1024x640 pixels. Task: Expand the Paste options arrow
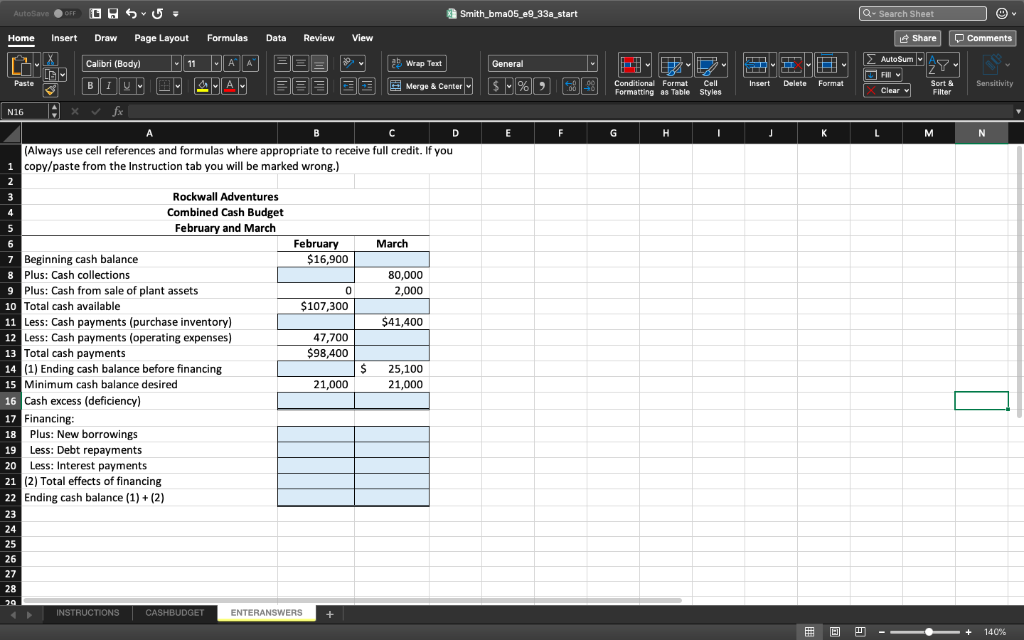(x=37, y=65)
